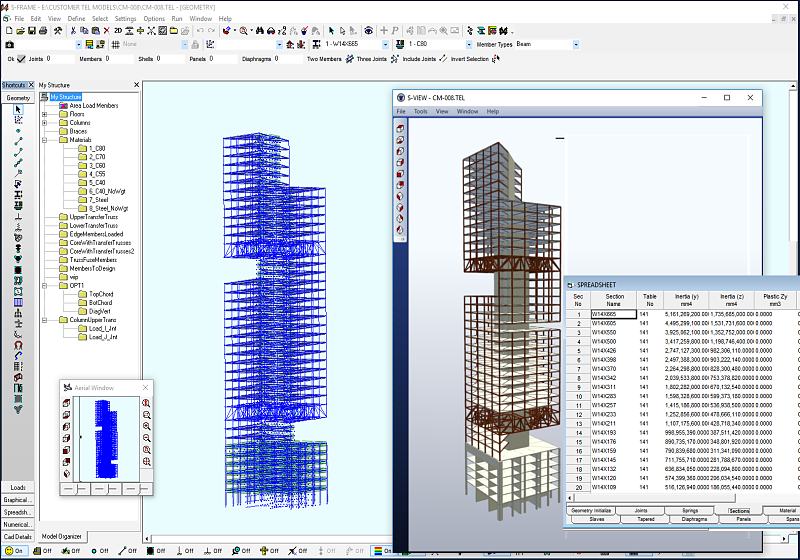Screen dimensions: 800x560
Task: Click the top zoom icon in Aerial Window
Action: (x=146, y=403)
